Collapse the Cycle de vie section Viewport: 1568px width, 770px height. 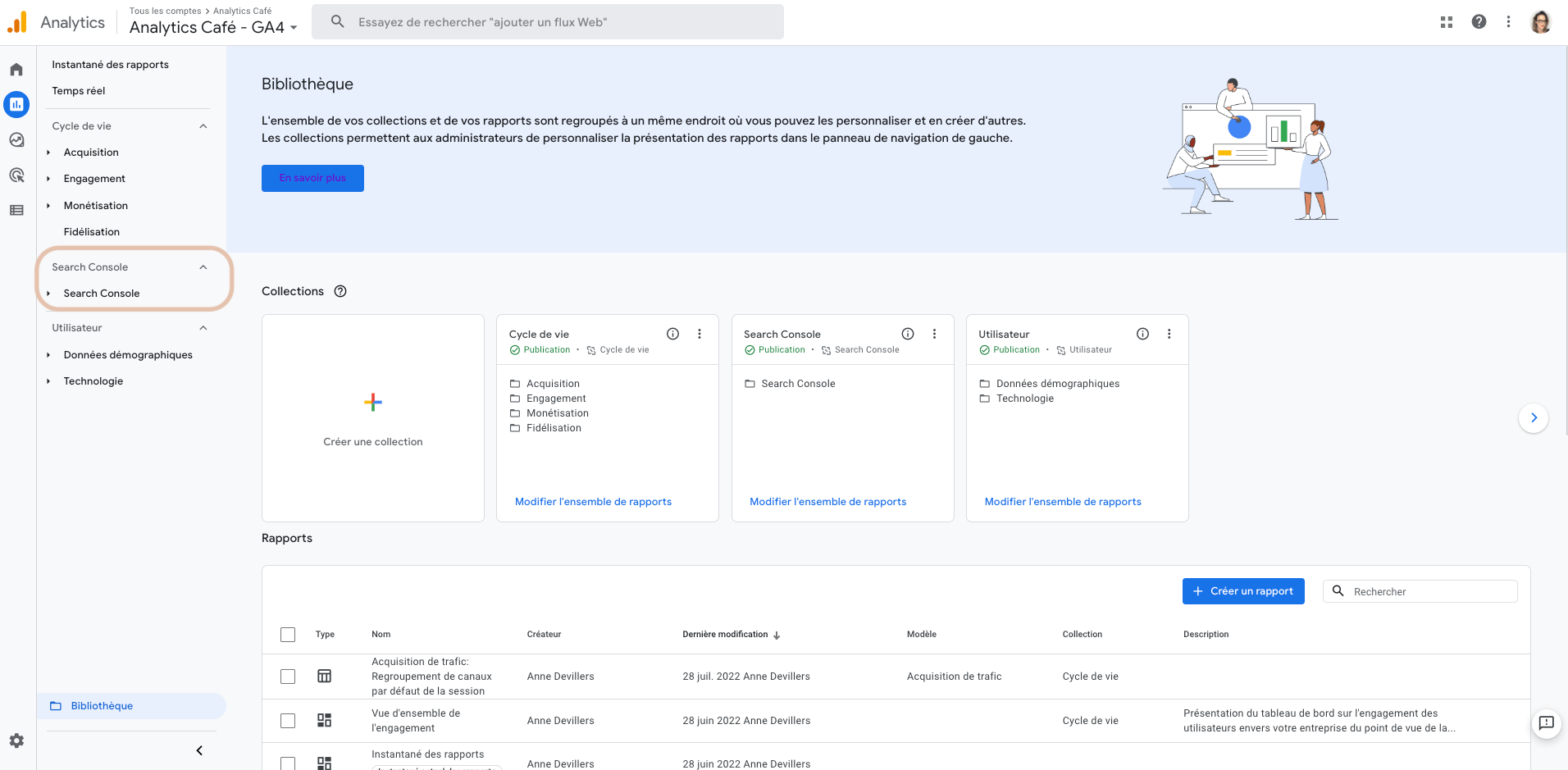(203, 126)
